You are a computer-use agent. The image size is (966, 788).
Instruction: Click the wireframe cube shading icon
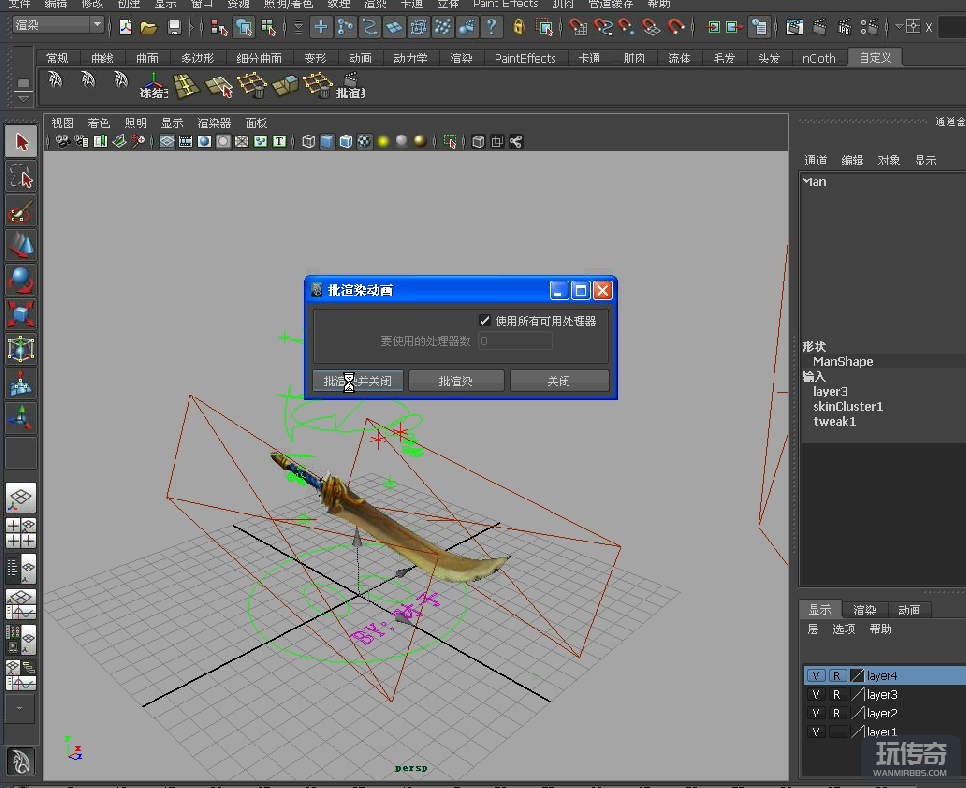309,142
